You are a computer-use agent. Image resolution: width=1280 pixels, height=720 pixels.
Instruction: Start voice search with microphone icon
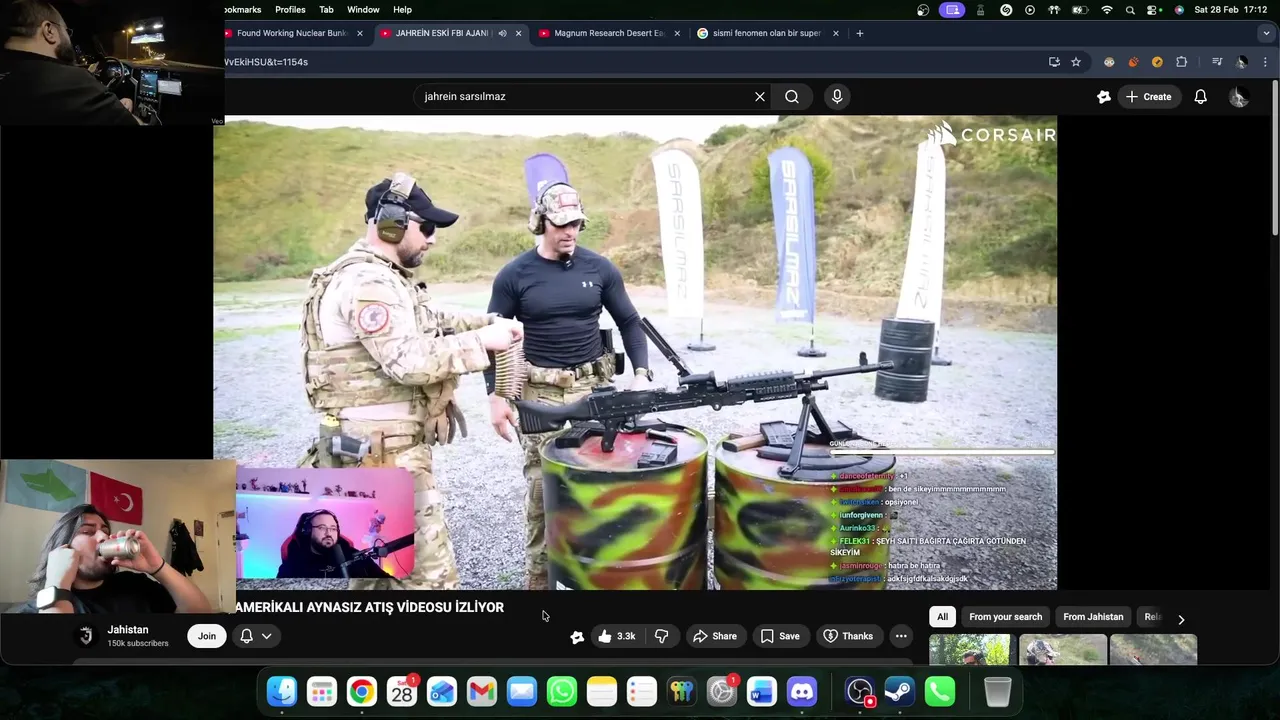pyautogui.click(x=837, y=97)
